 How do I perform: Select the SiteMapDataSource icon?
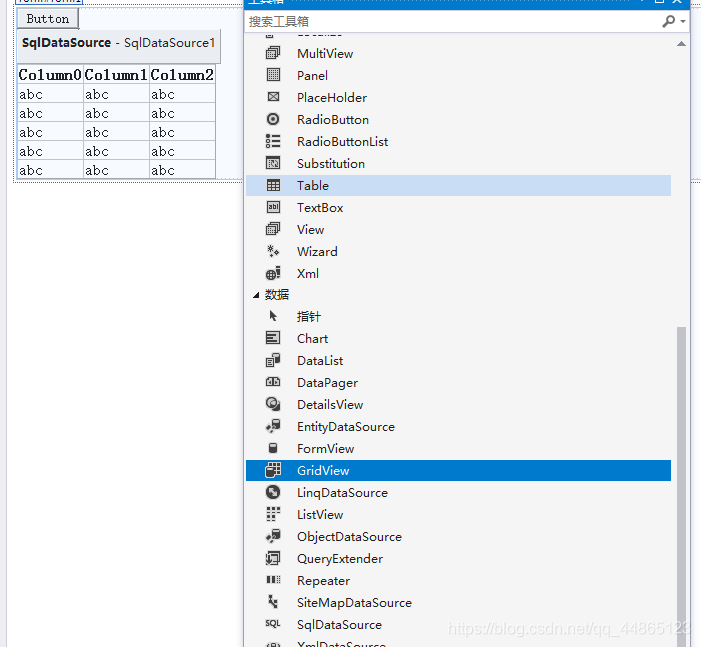(x=273, y=602)
